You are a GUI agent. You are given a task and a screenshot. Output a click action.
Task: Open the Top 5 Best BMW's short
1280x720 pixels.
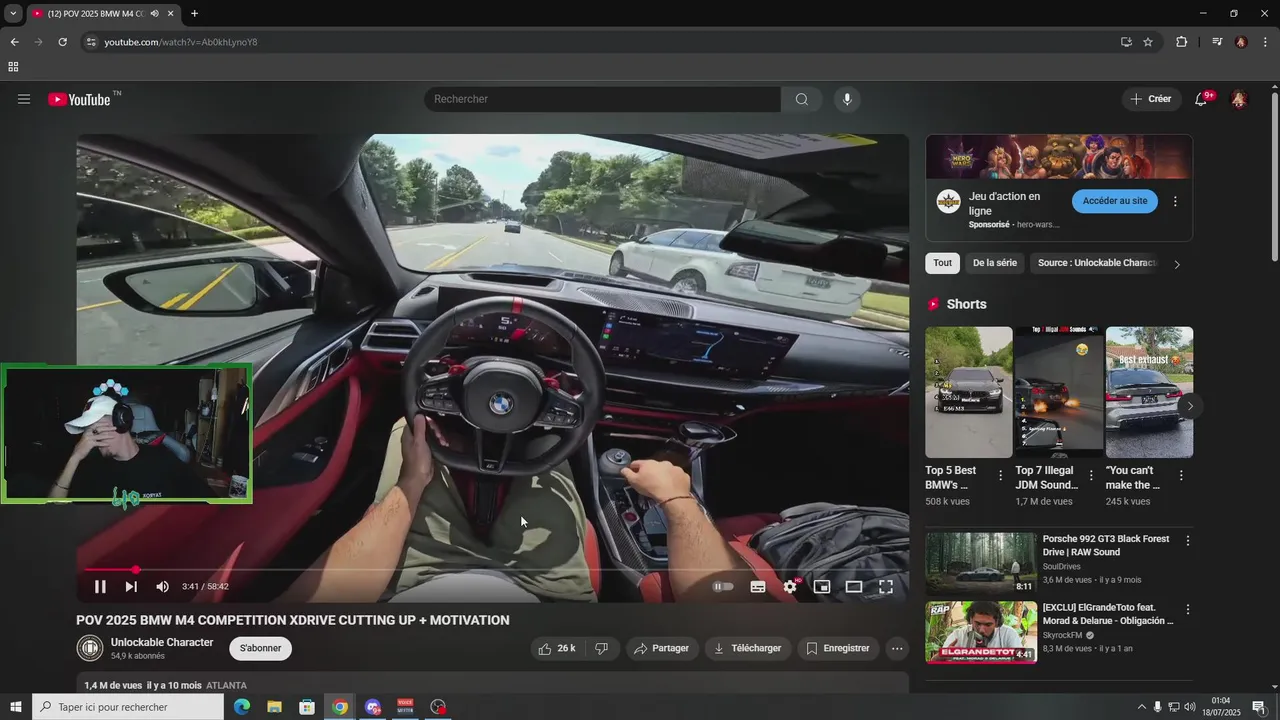[x=968, y=392]
